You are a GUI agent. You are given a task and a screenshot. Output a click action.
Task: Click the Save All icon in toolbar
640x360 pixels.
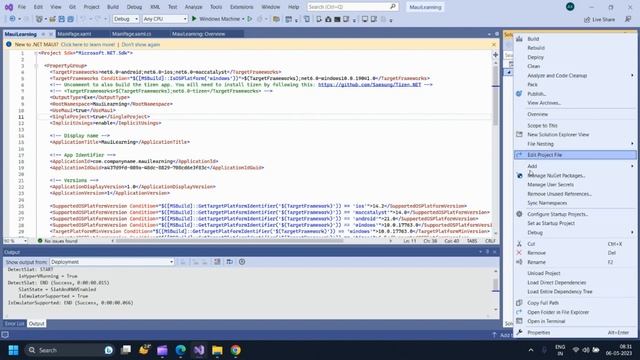tap(70, 19)
